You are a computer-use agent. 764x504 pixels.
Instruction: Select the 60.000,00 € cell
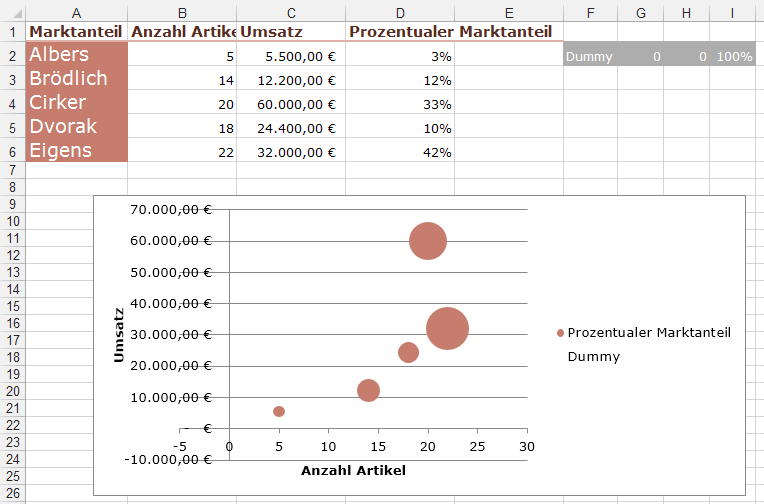pyautogui.click(x=291, y=103)
